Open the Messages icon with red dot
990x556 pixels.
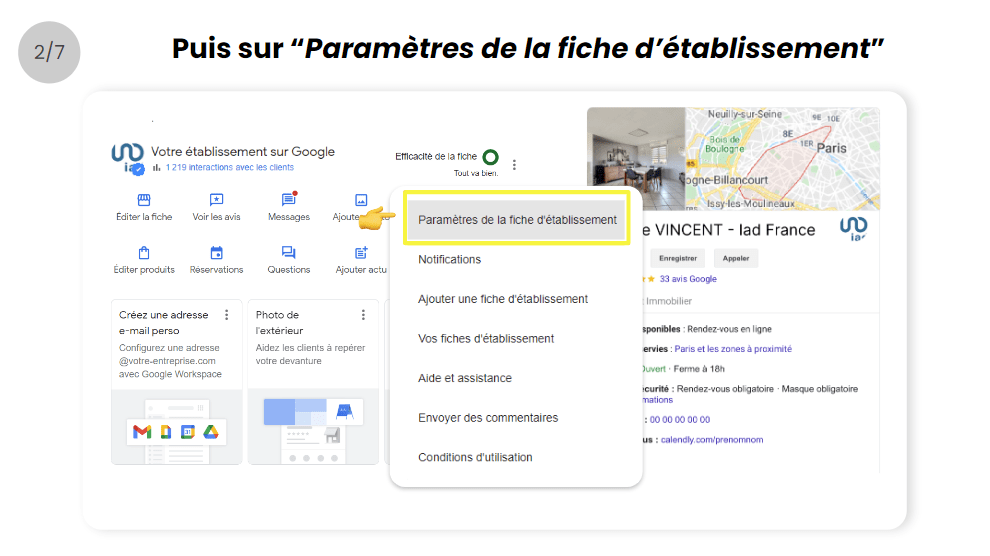[x=289, y=199]
